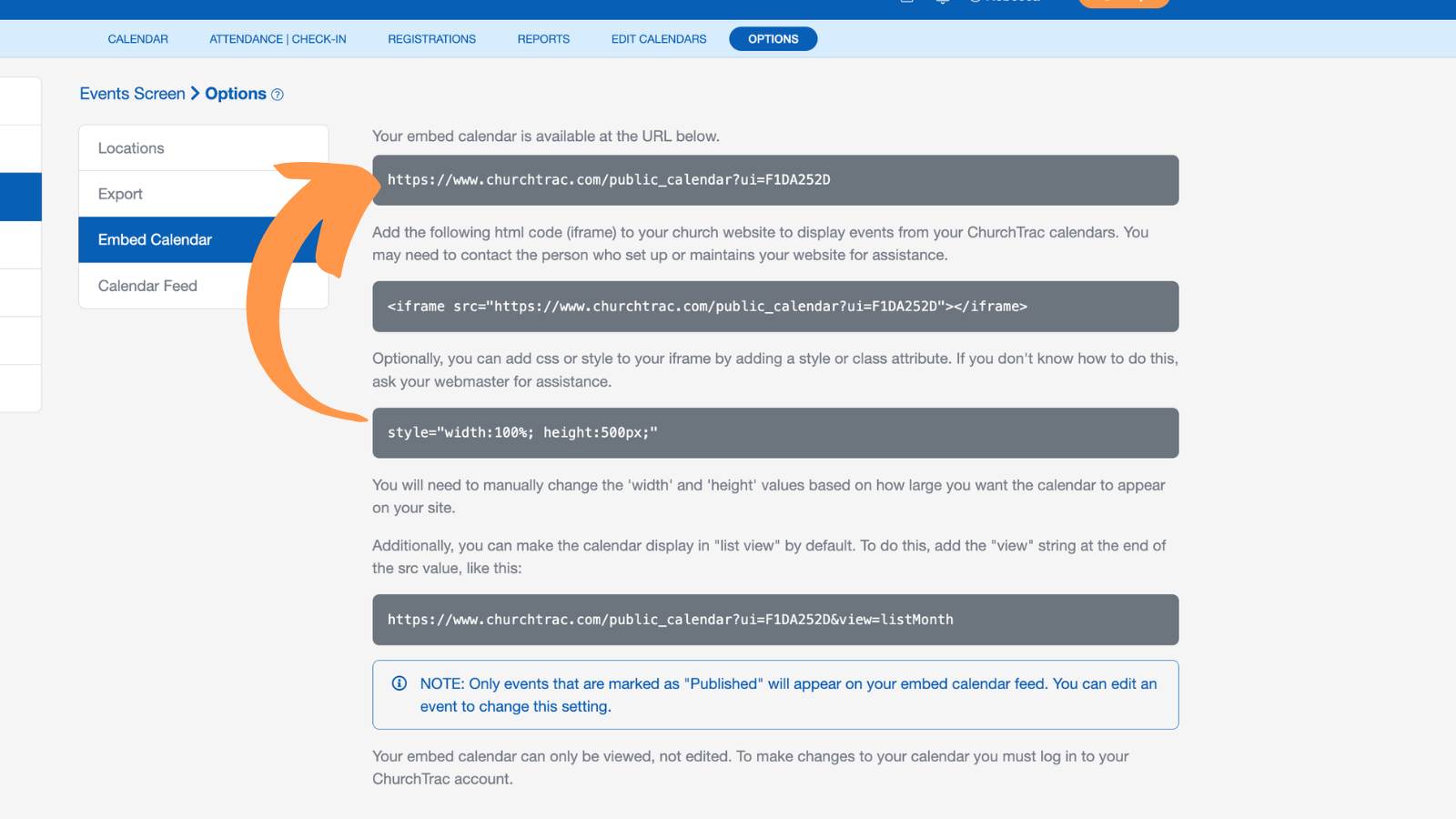Image resolution: width=1456 pixels, height=819 pixels.
Task: Click the "Add the following html code" paragraph
Action: [x=760, y=244]
